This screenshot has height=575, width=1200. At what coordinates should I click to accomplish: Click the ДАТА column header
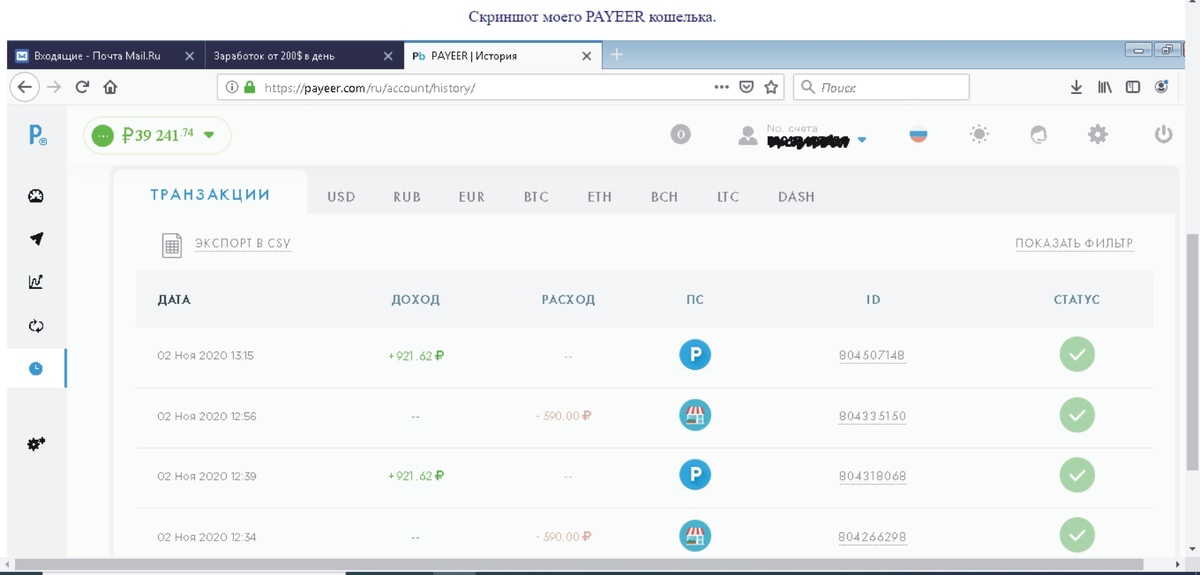coord(174,300)
